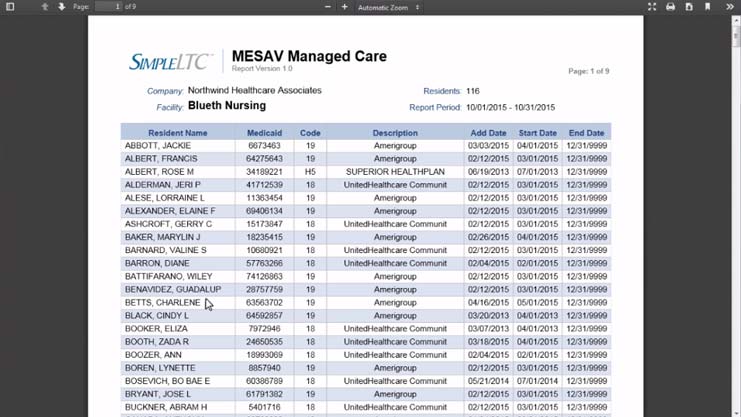Viewport: 741px width, 417px height.
Task: Zoom out with the minus button
Action: point(327,7)
